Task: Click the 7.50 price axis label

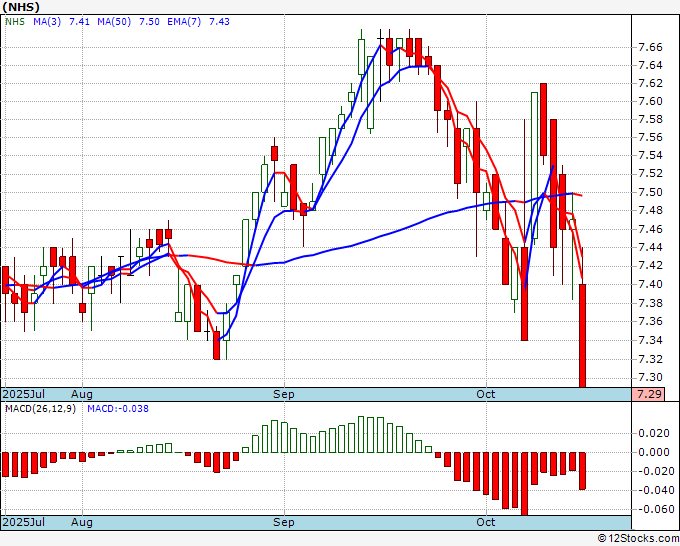Action: [651, 192]
